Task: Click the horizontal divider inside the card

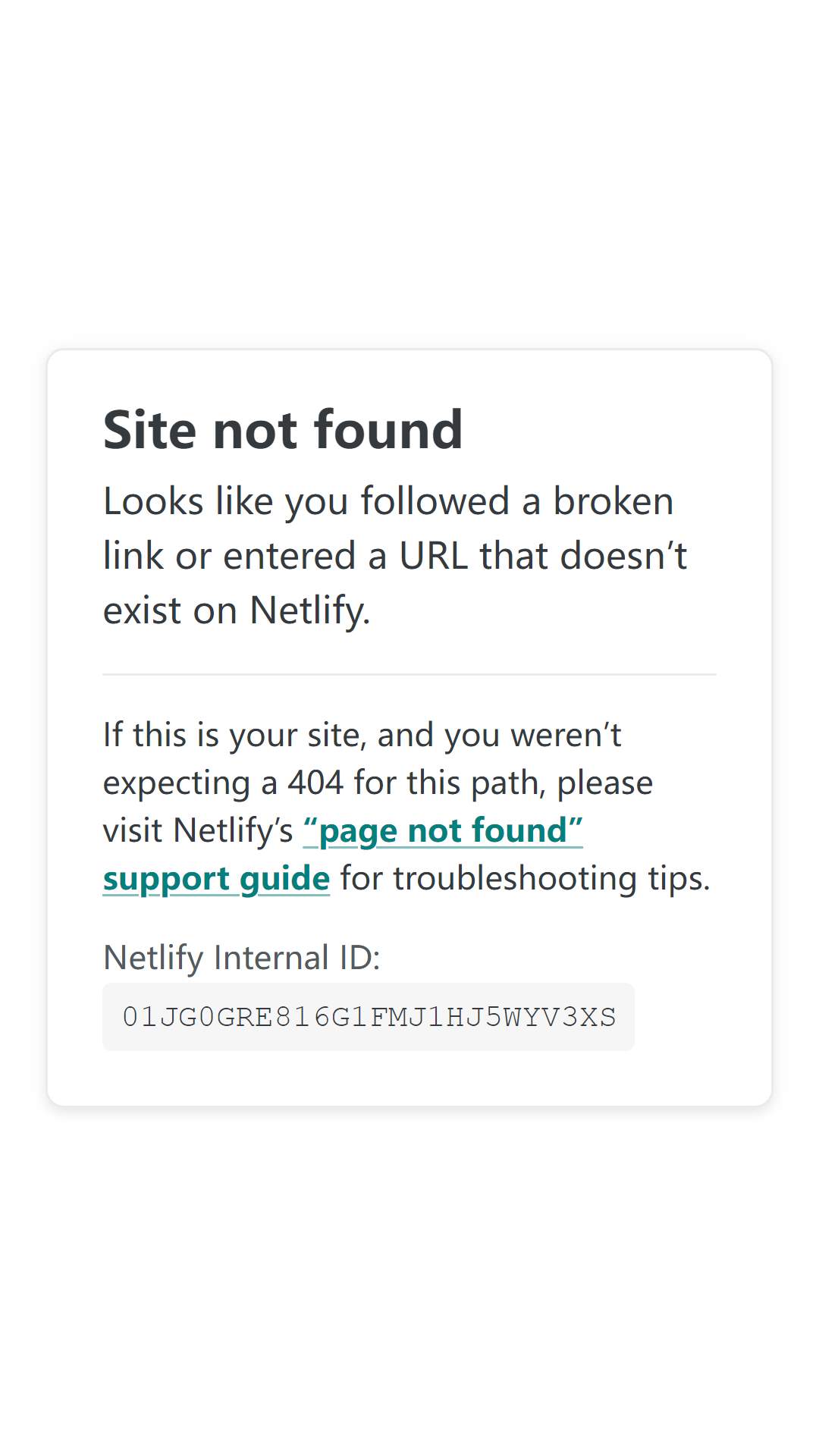Action: tap(409, 674)
